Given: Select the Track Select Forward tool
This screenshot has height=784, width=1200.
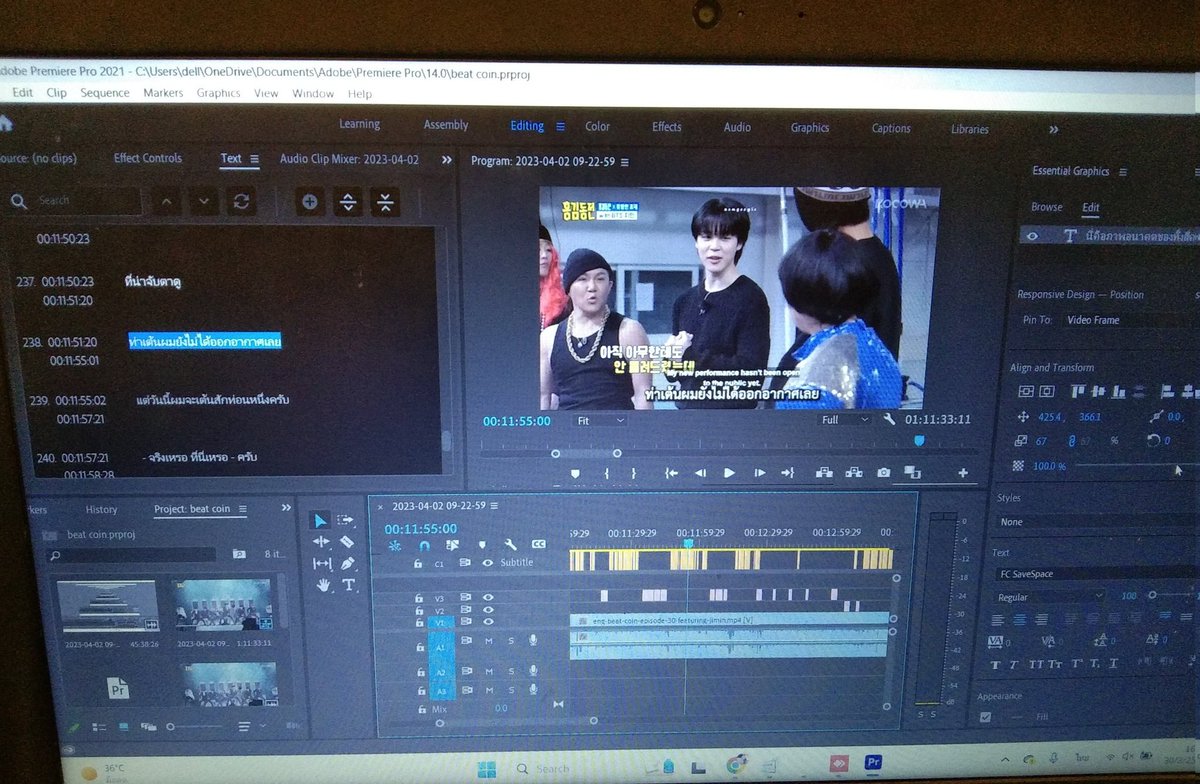Looking at the screenshot, I should (346, 520).
